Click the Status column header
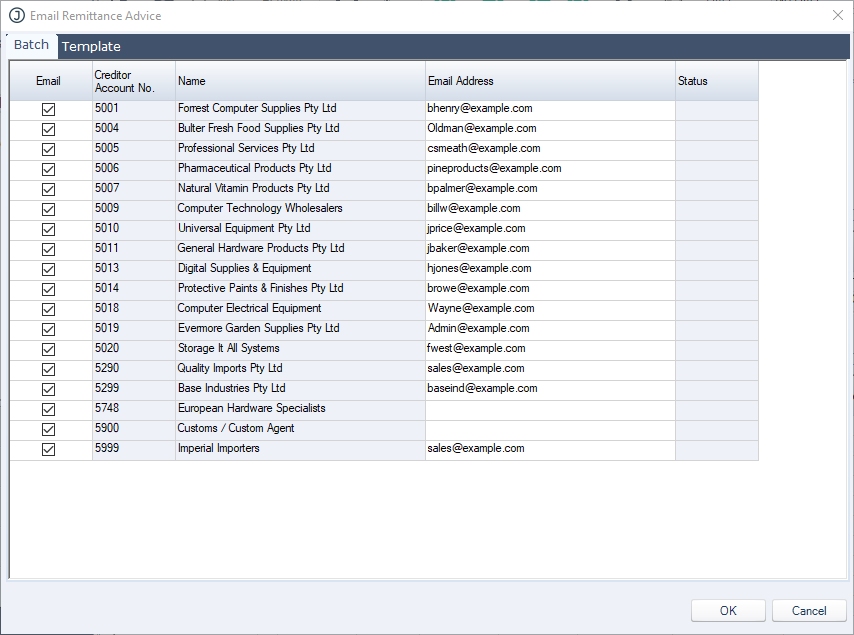 (716, 81)
